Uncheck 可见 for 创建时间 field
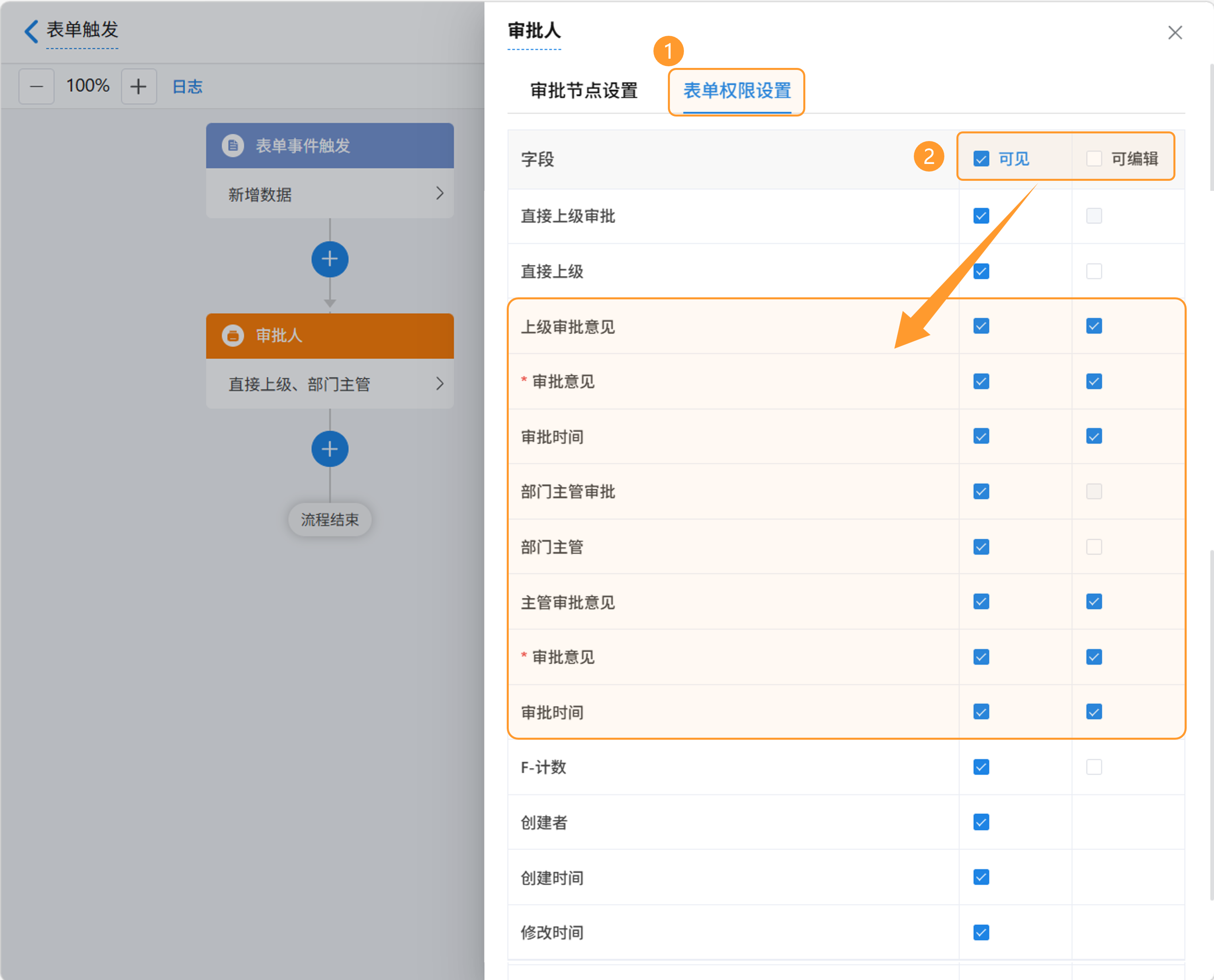The width and height of the screenshot is (1214, 980). click(x=981, y=877)
